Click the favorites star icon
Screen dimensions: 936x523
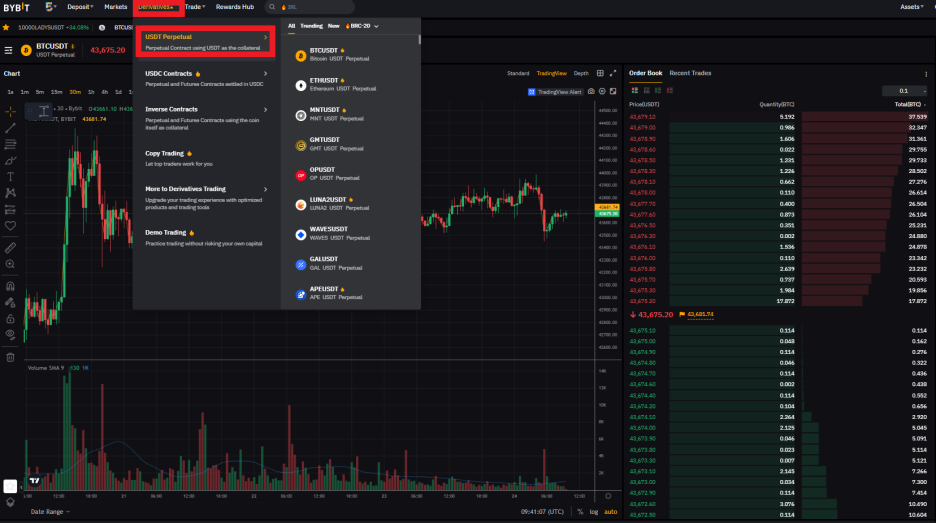6,27
